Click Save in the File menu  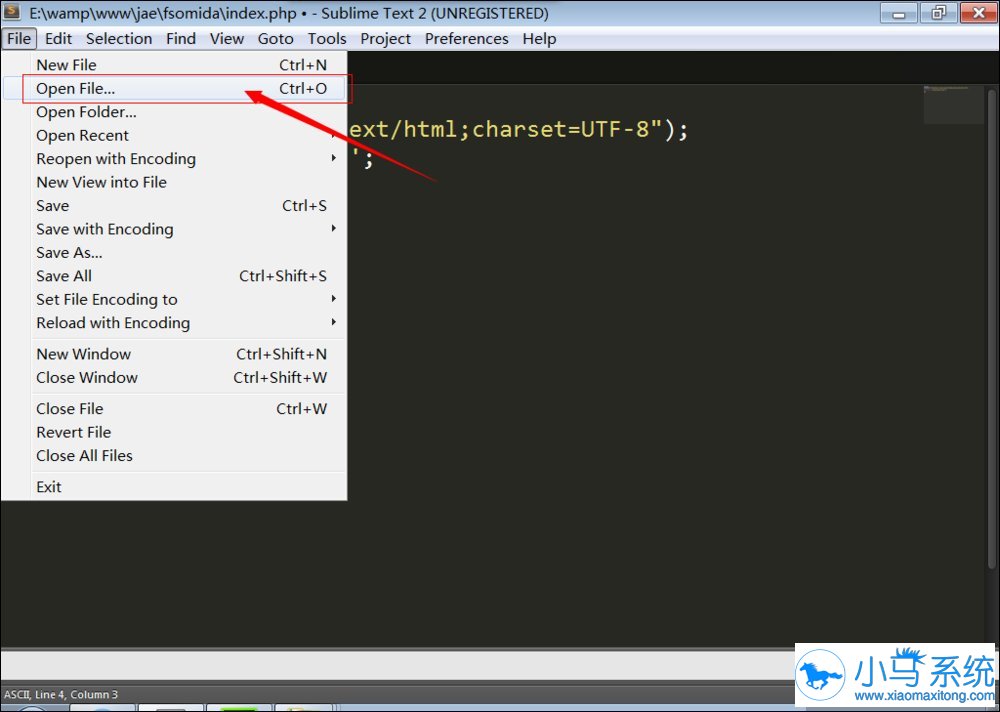(174, 206)
